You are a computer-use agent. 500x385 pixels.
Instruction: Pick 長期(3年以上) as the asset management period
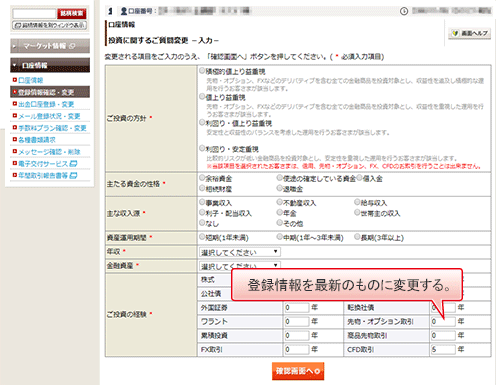click(x=357, y=237)
